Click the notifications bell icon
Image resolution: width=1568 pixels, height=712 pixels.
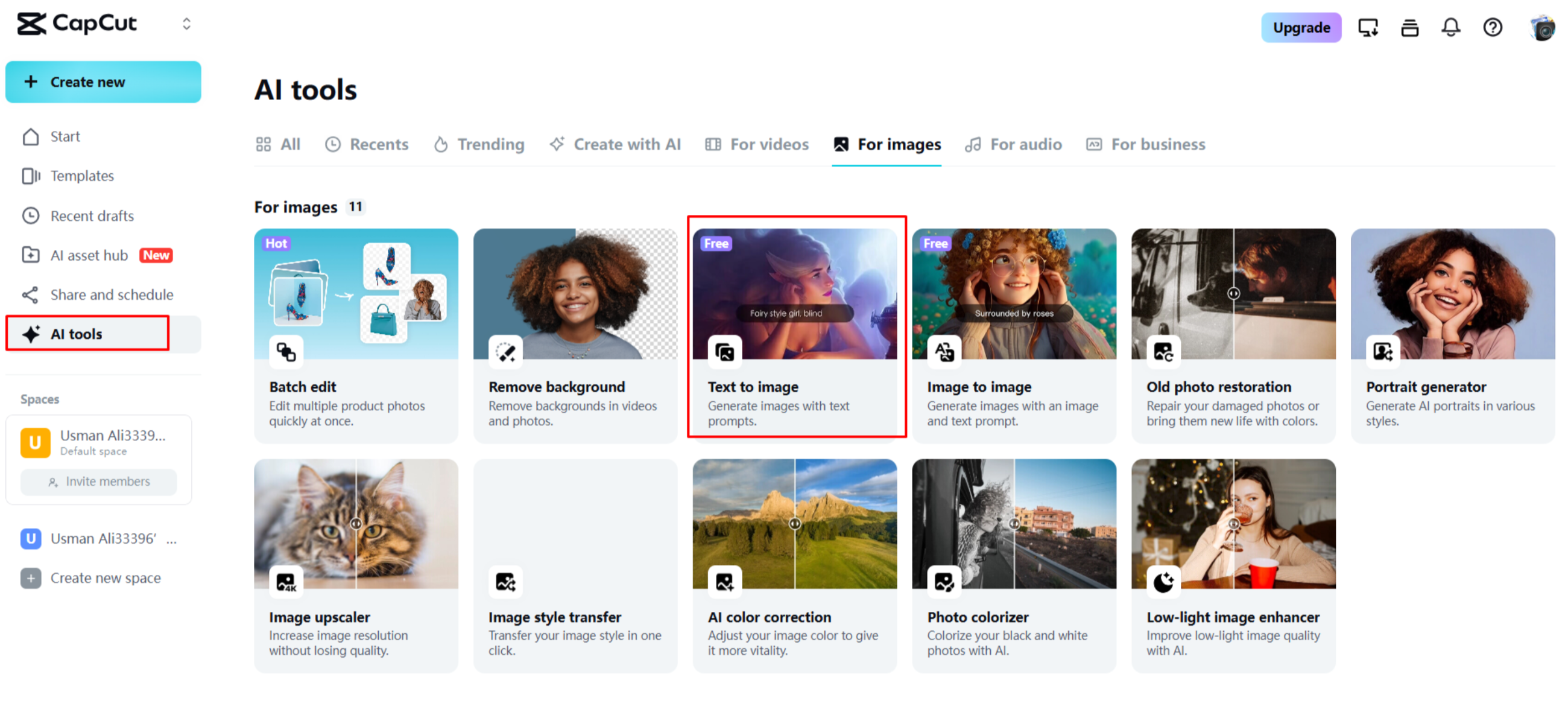(1451, 27)
